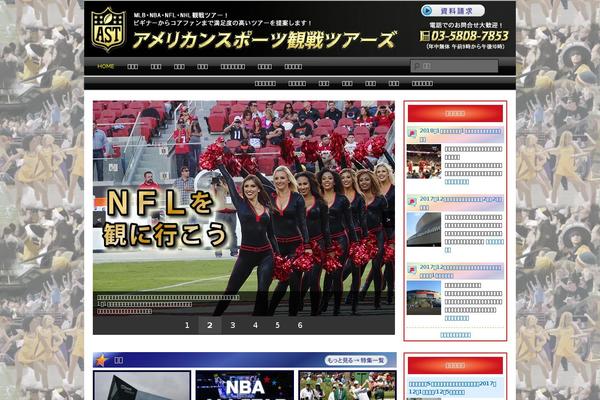Open the NBA featured thumbnail
The width and height of the screenshot is (600, 400).
(x=245, y=385)
